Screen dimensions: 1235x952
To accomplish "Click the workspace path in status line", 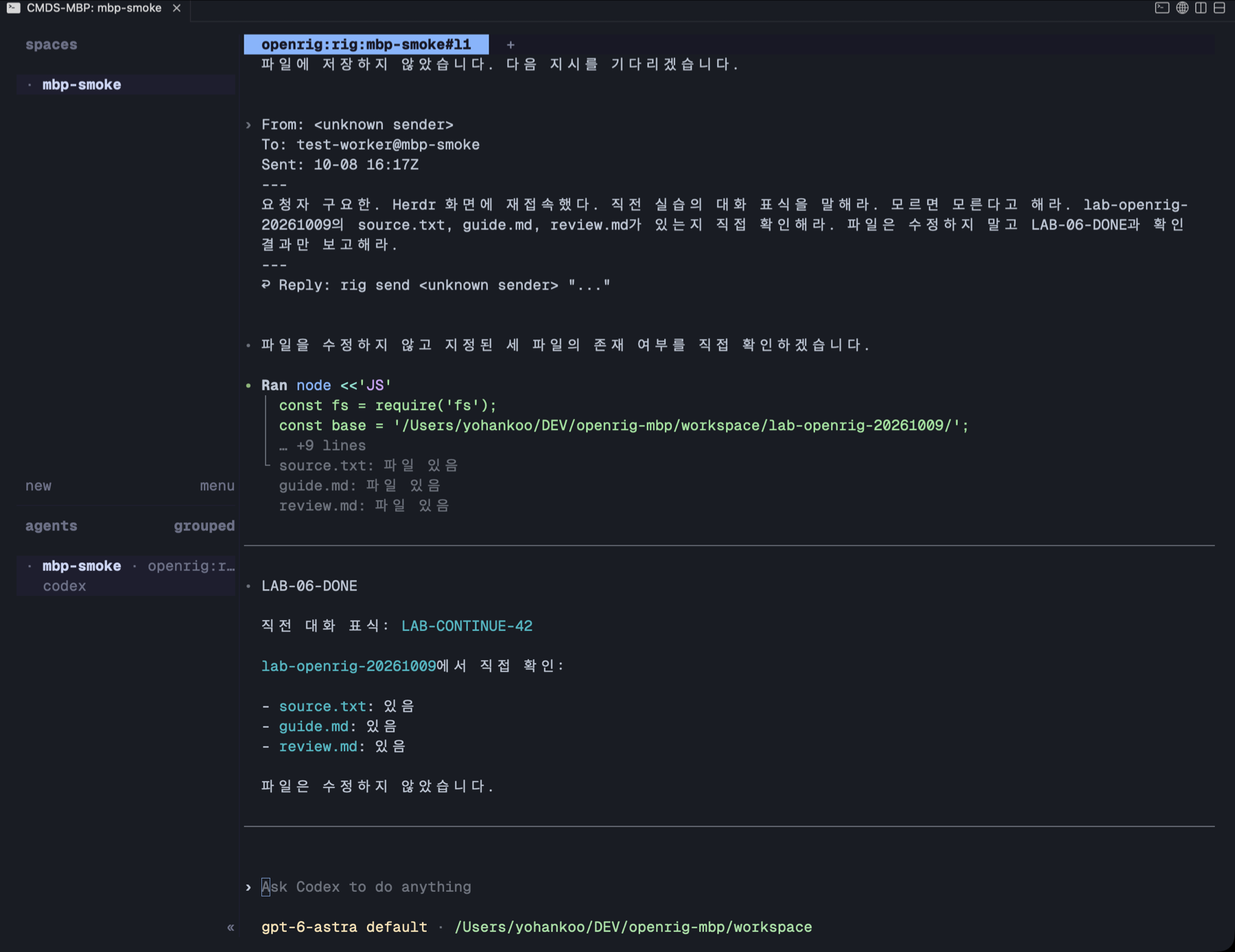I will (633, 927).
